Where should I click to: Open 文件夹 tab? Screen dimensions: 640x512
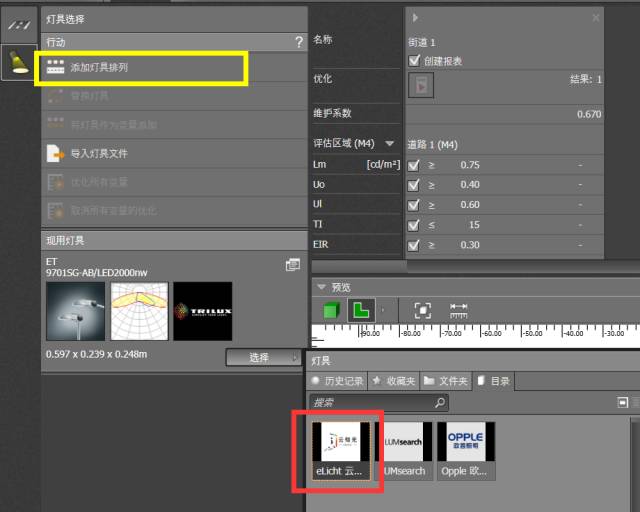click(445, 381)
